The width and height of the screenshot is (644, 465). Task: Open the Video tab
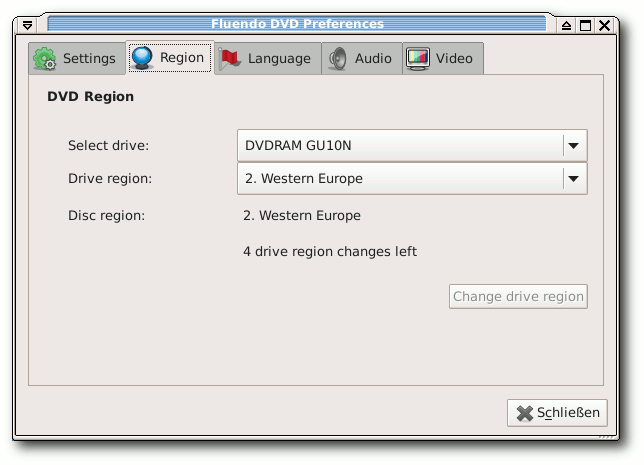443,58
